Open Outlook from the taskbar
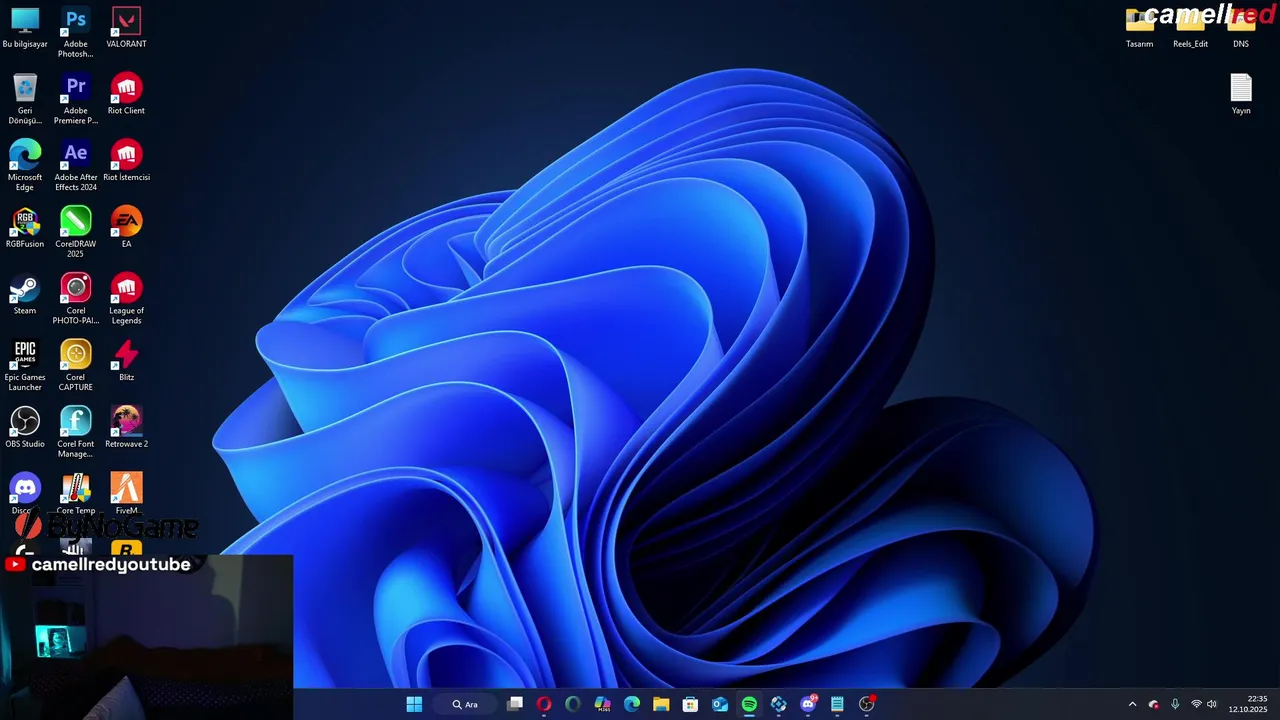This screenshot has width=1280, height=720. [720, 704]
